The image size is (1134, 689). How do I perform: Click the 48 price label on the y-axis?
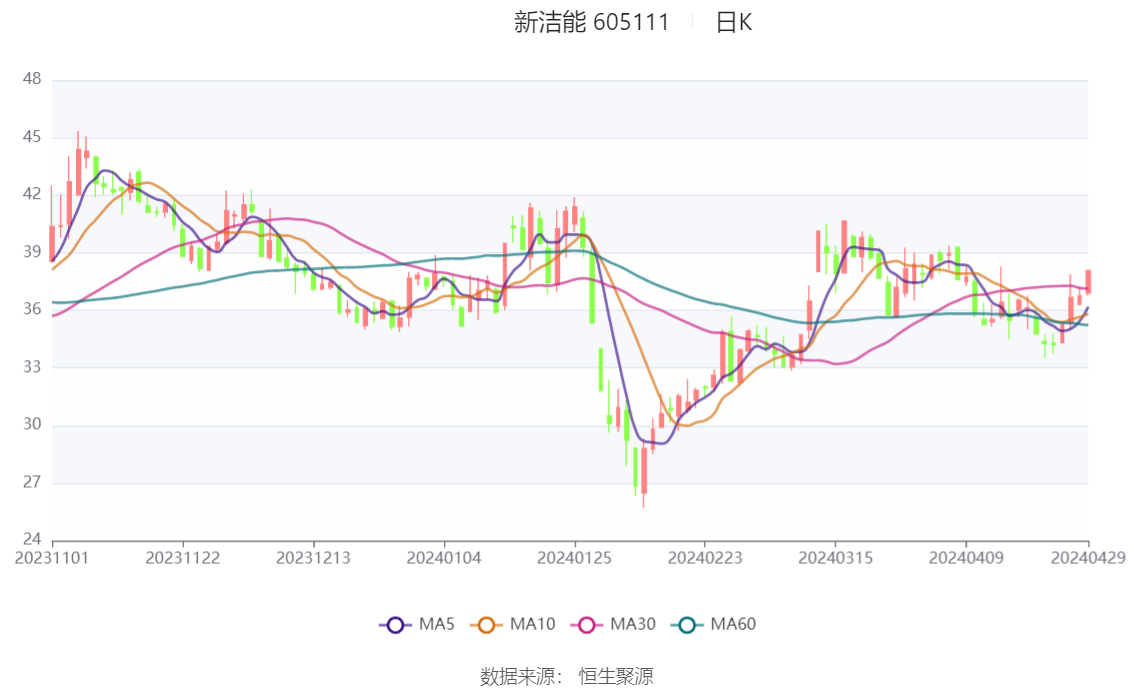31,79
